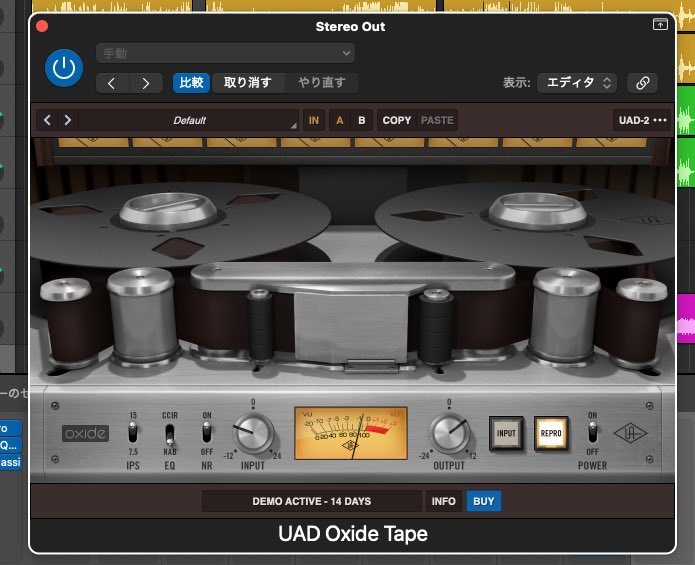
Task: Click the COPY button
Action: 397,120
